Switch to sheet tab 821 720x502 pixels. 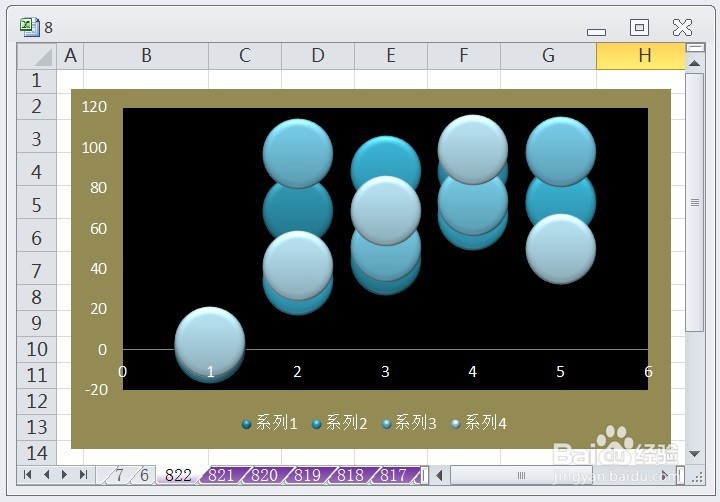(221, 475)
